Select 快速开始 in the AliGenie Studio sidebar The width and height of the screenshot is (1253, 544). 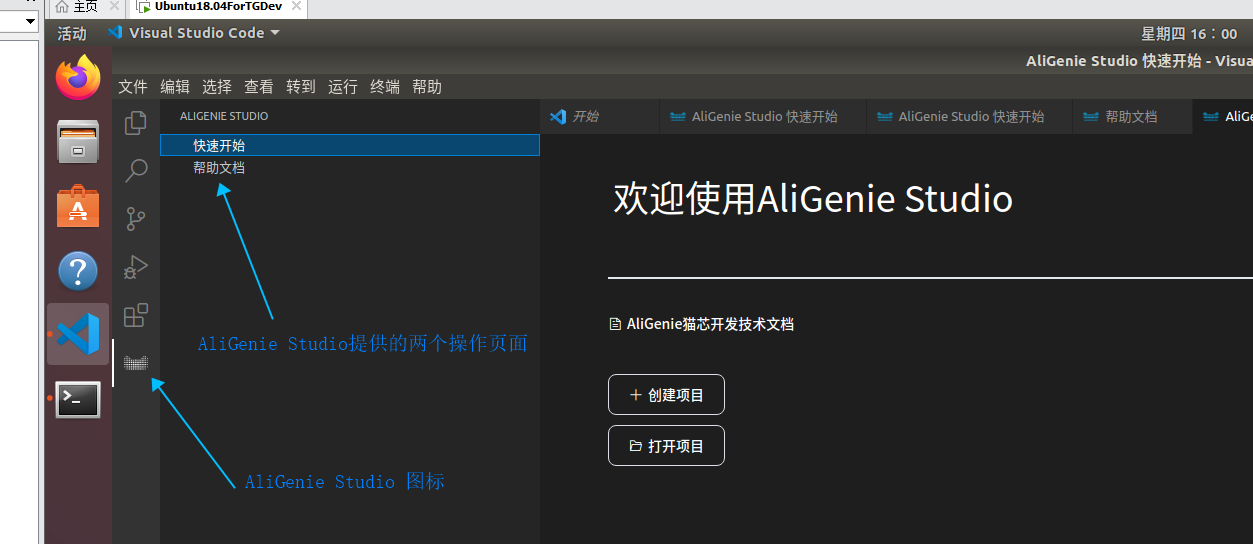tap(350, 146)
